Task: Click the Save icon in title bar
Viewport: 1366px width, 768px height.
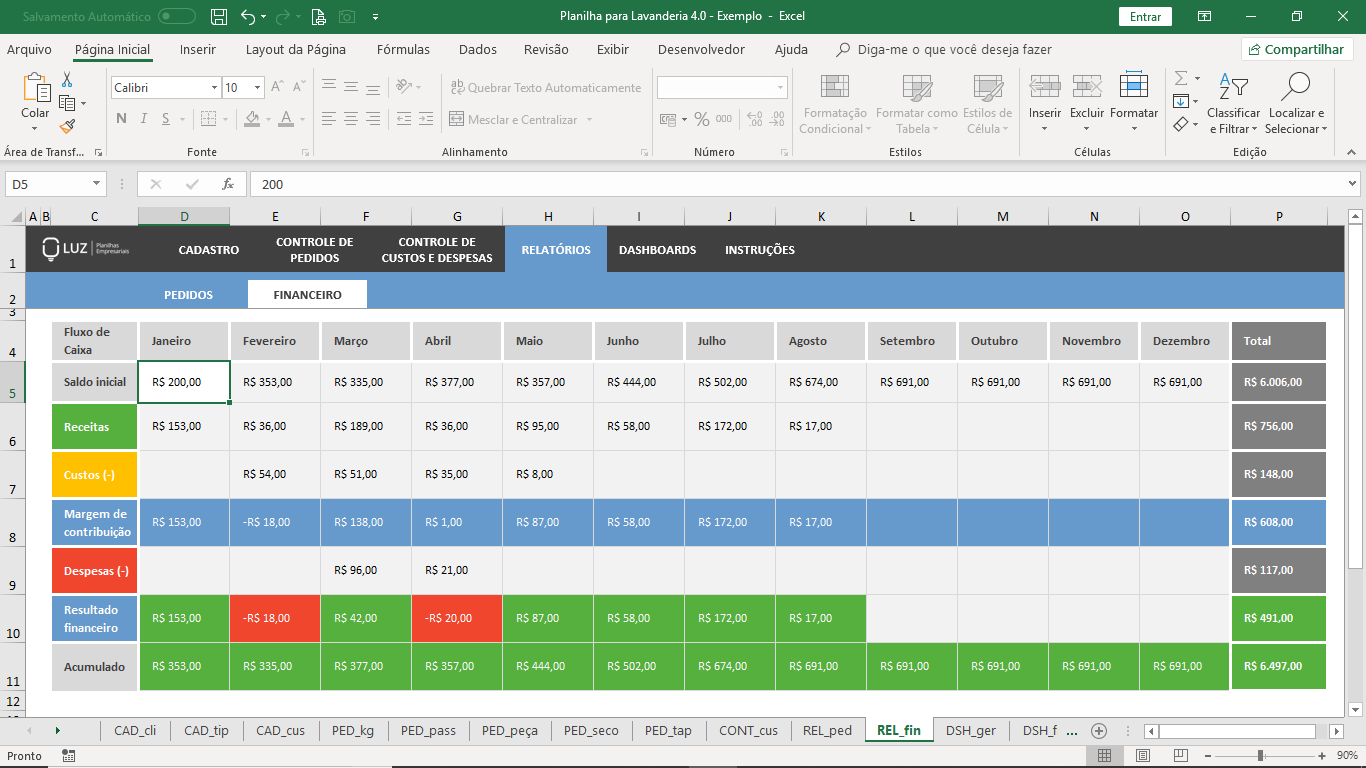Action: (219, 16)
